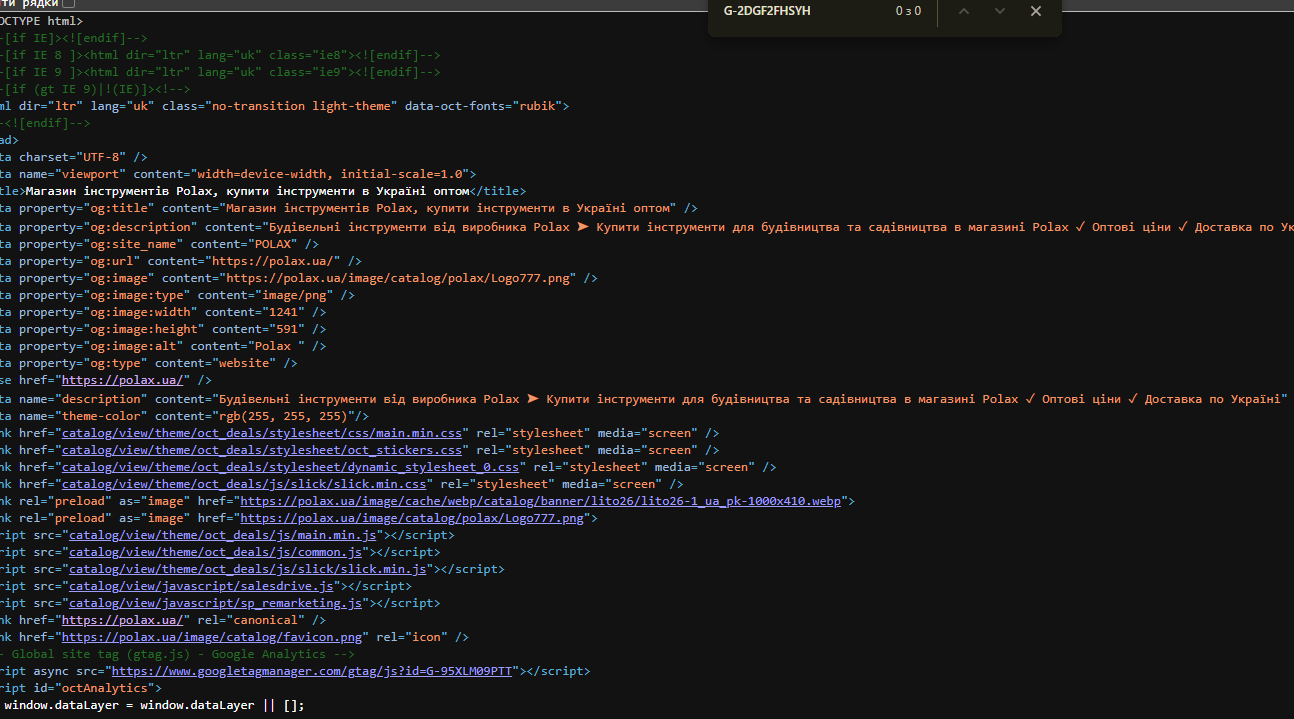
Task: Open oct_stickers.css stylesheet link
Action: point(262,449)
